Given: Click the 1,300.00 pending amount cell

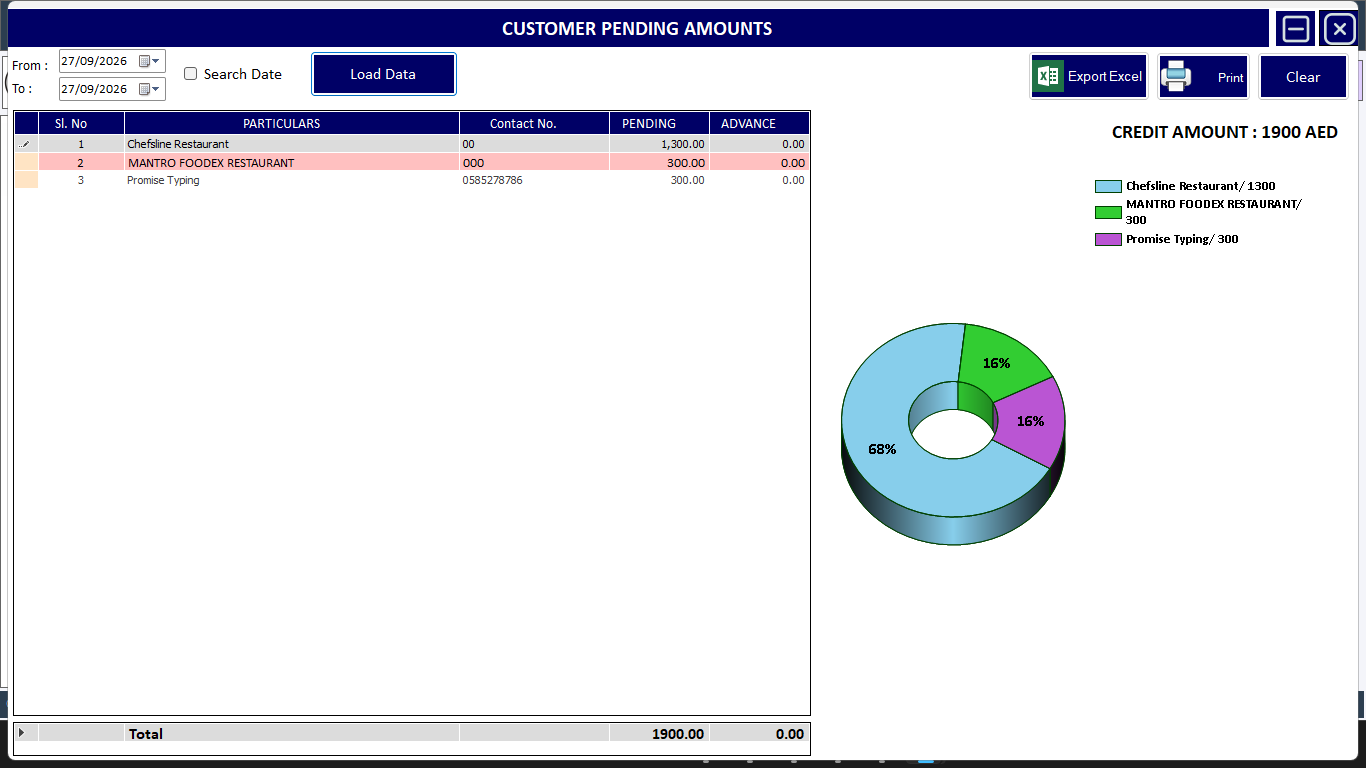Looking at the screenshot, I should click(659, 144).
